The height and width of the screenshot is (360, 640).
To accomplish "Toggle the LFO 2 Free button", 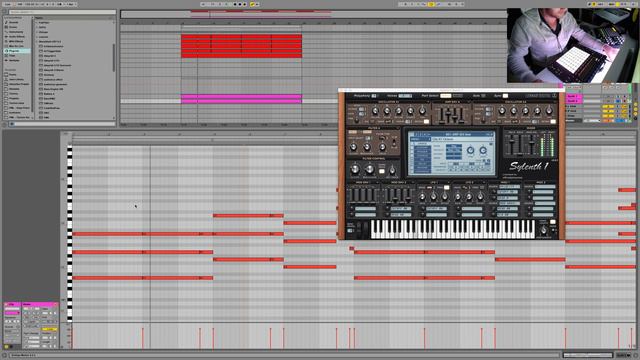I will [x=482, y=187].
